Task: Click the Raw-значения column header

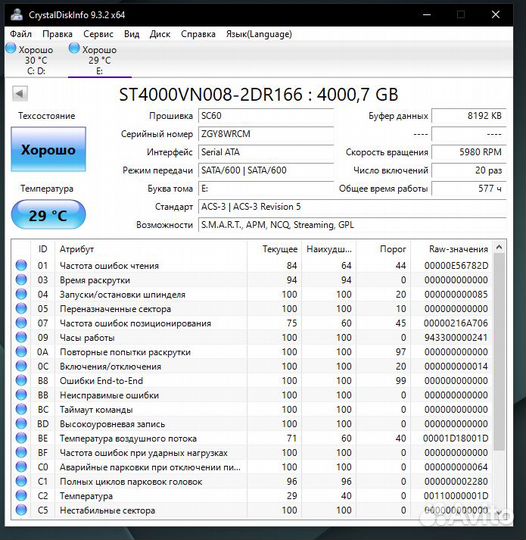Action: (x=452, y=249)
